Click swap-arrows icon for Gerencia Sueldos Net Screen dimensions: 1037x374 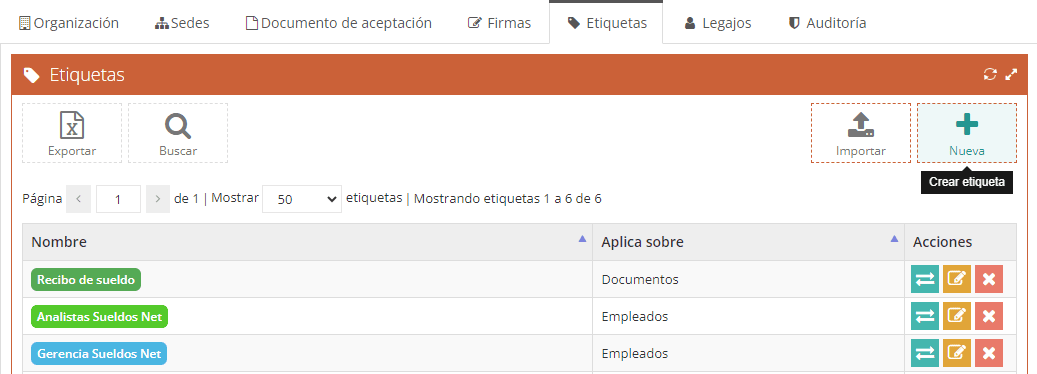[x=925, y=354]
